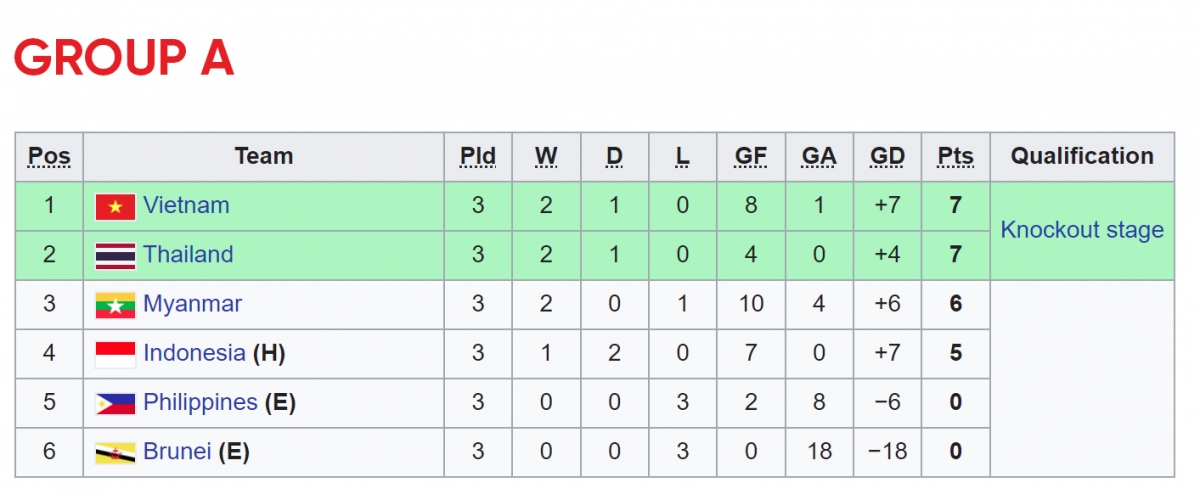1200x494 pixels.
Task: Open the Philippines team link
Action: (200, 402)
